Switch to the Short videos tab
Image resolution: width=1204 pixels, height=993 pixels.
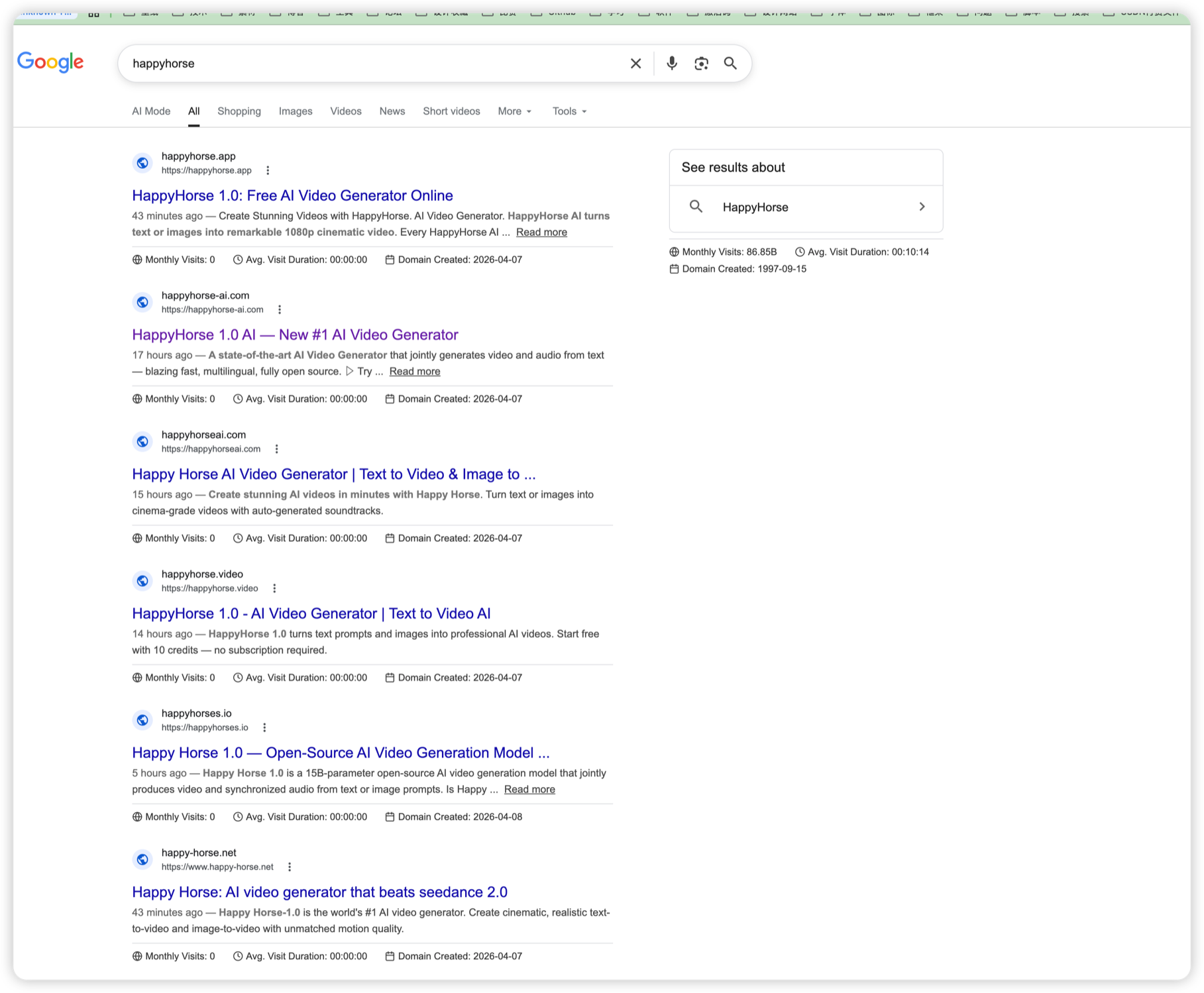coord(451,111)
